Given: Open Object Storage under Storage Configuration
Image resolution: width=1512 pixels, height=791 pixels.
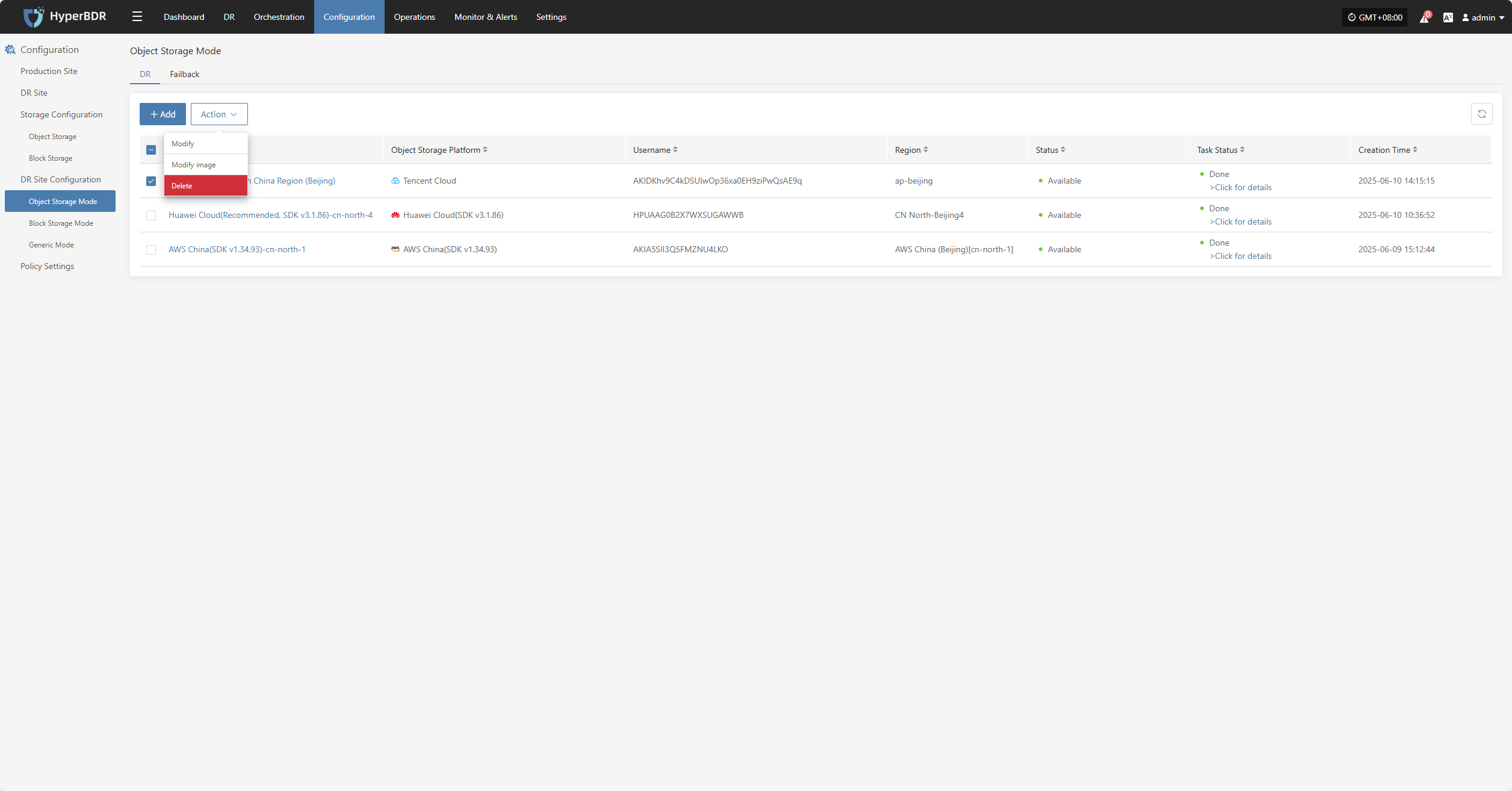Looking at the screenshot, I should tap(52, 137).
